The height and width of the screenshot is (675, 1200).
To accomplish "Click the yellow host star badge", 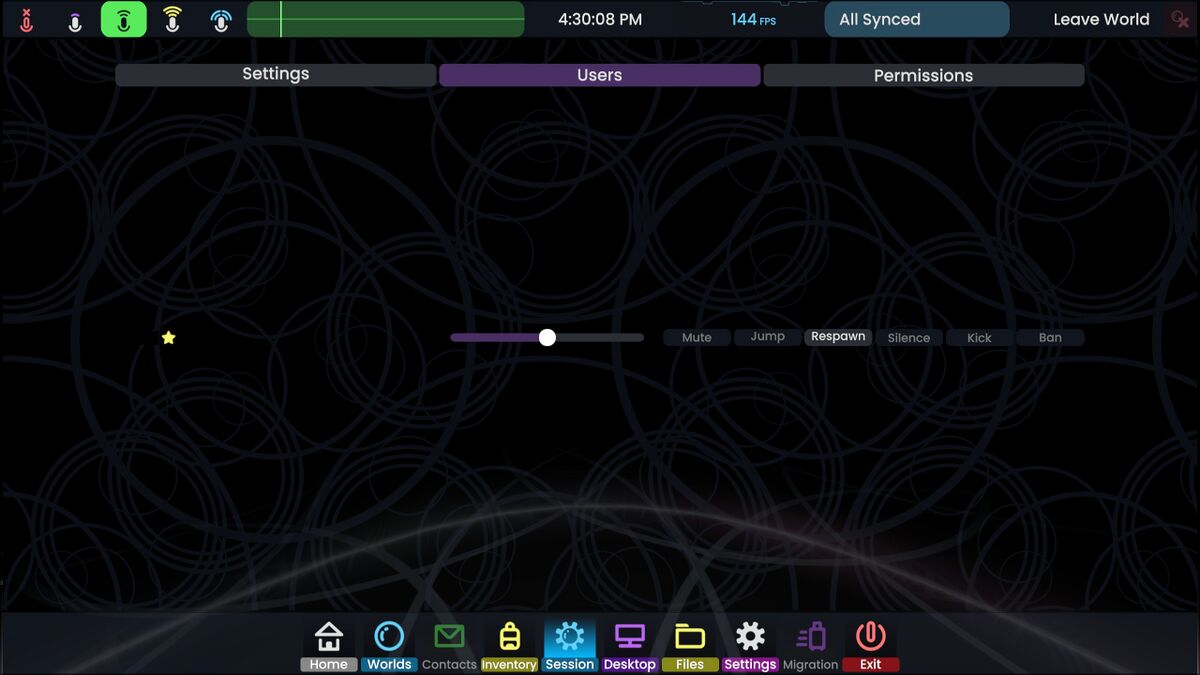I will (168, 337).
